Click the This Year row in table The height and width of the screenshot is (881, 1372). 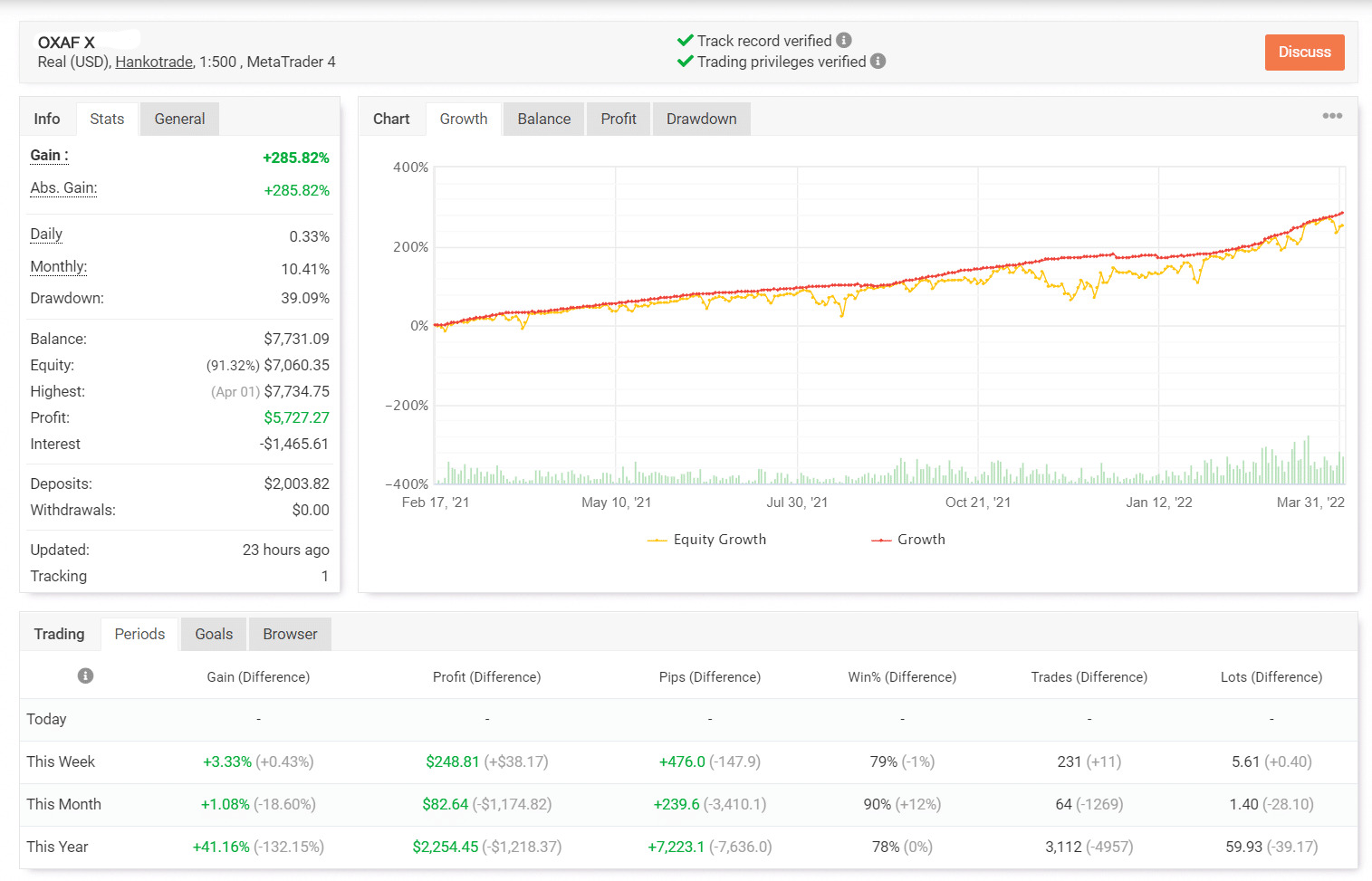tap(58, 847)
